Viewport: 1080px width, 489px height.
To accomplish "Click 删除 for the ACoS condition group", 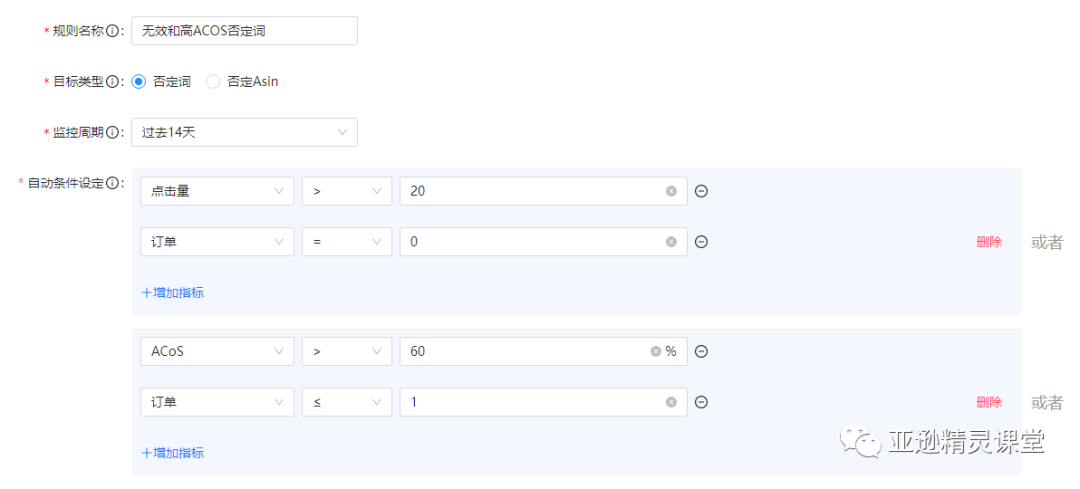I will click(988, 402).
